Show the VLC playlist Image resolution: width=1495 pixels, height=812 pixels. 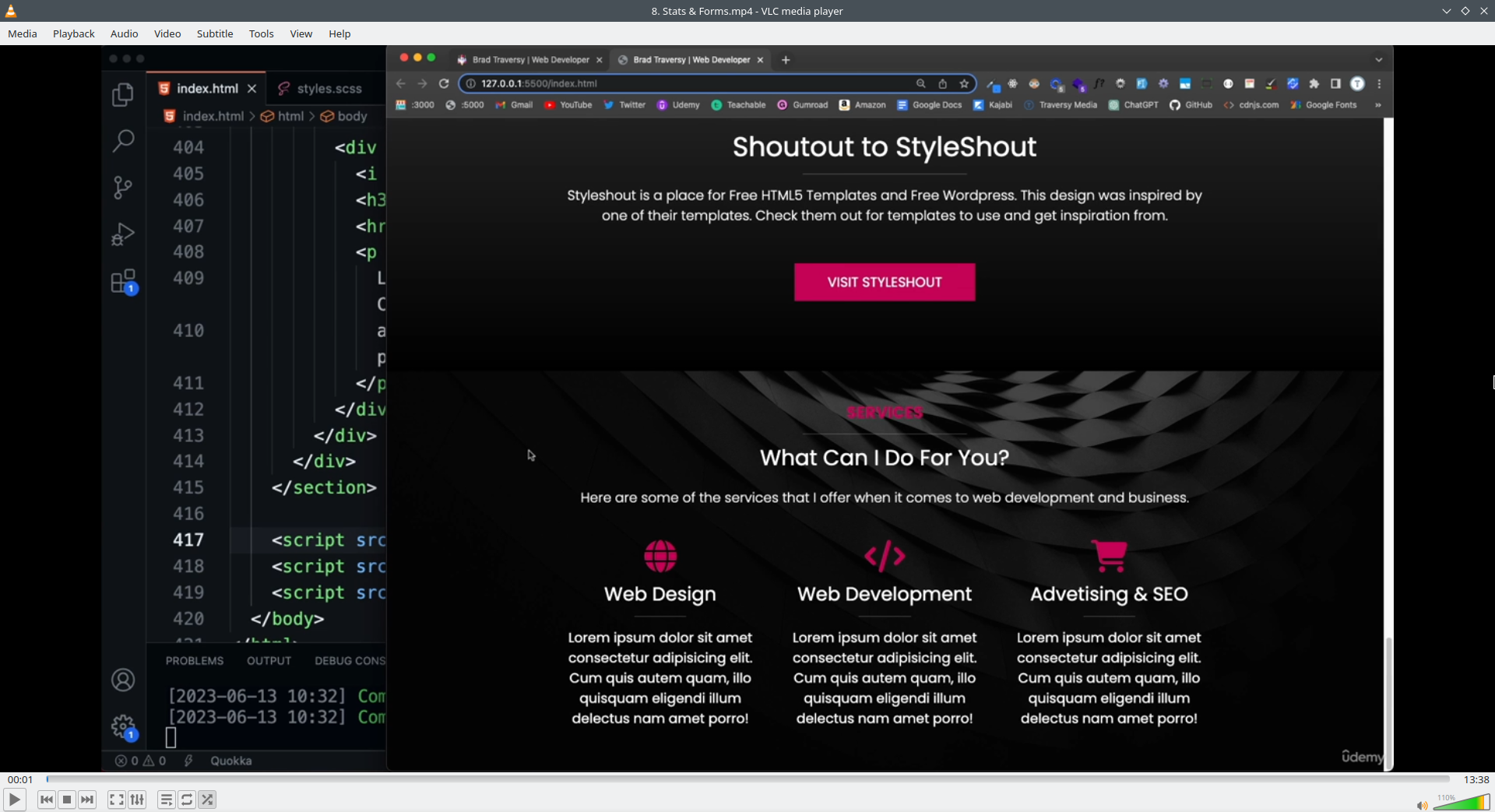click(x=167, y=800)
